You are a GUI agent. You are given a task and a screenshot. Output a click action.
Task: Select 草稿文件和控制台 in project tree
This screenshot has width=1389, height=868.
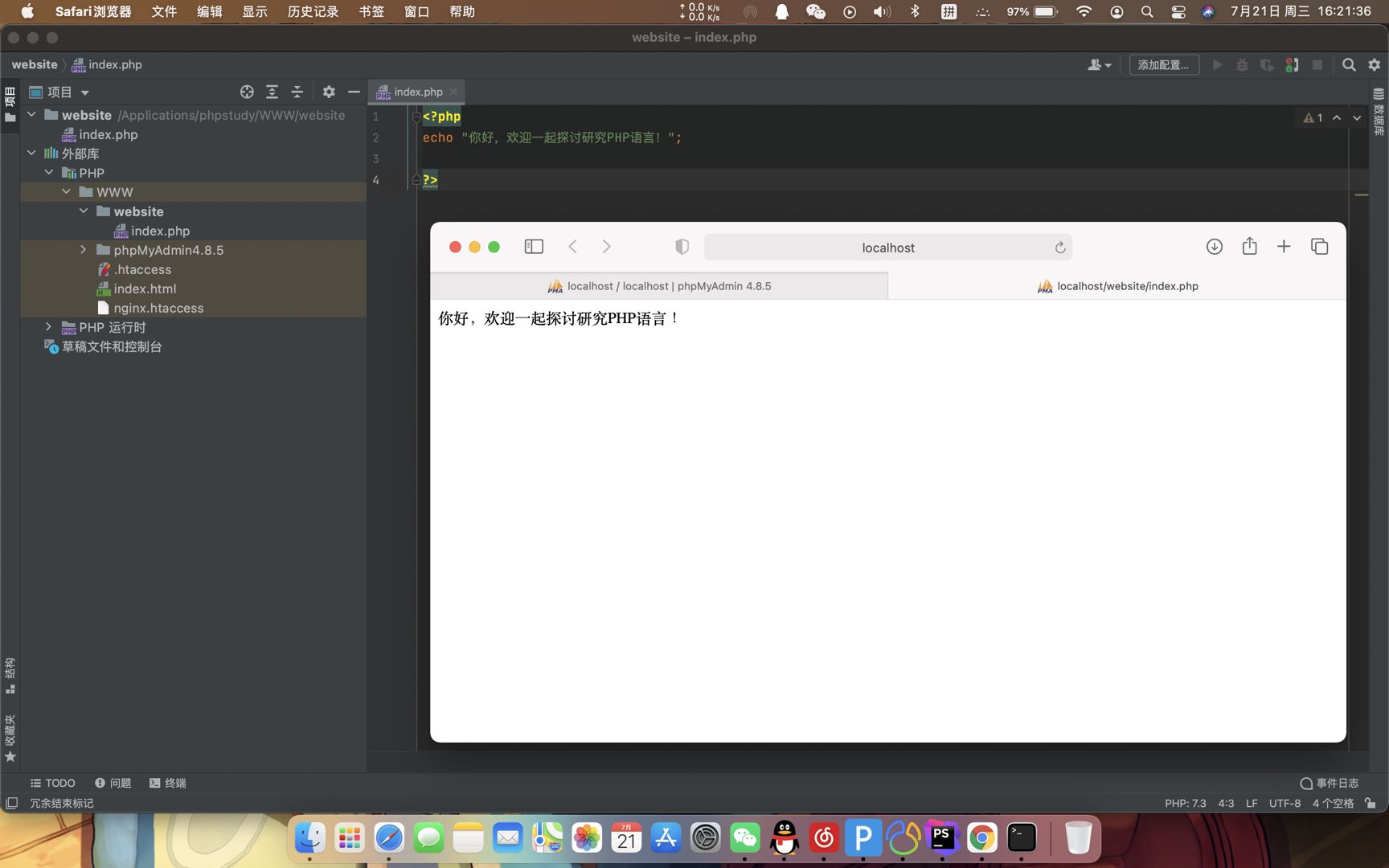pos(112,346)
